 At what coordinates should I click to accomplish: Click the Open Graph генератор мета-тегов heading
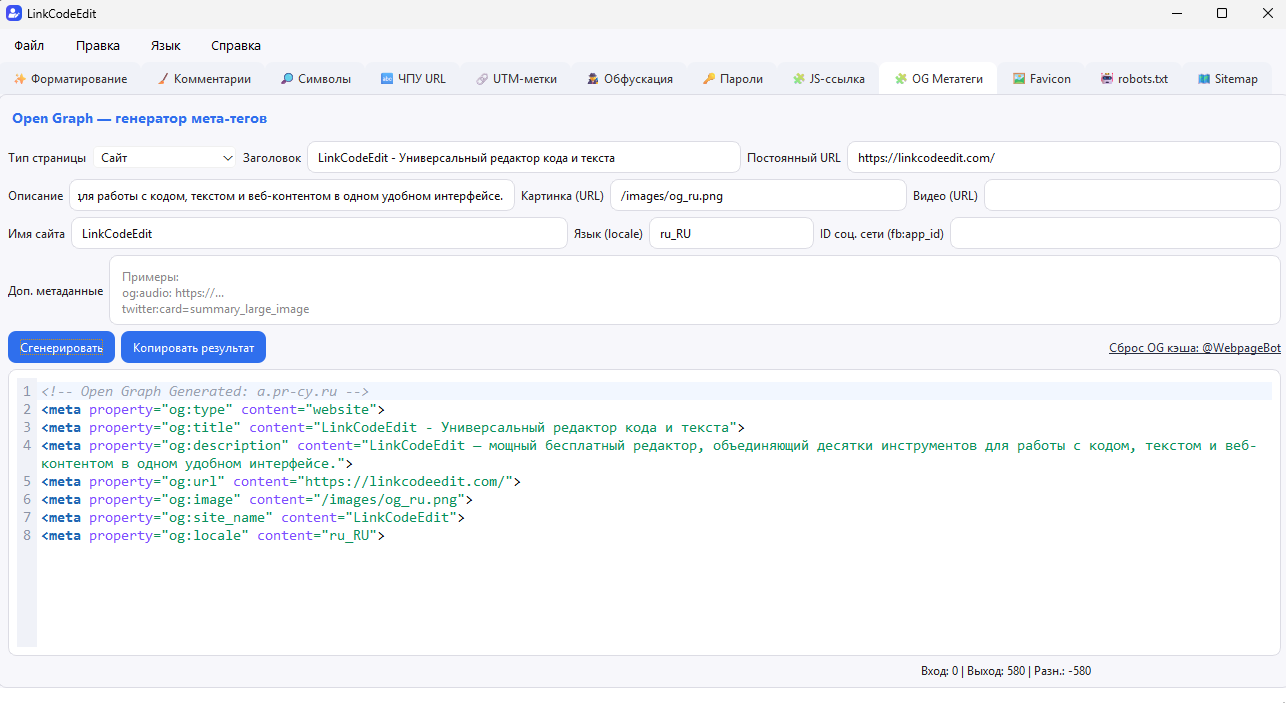click(x=139, y=118)
